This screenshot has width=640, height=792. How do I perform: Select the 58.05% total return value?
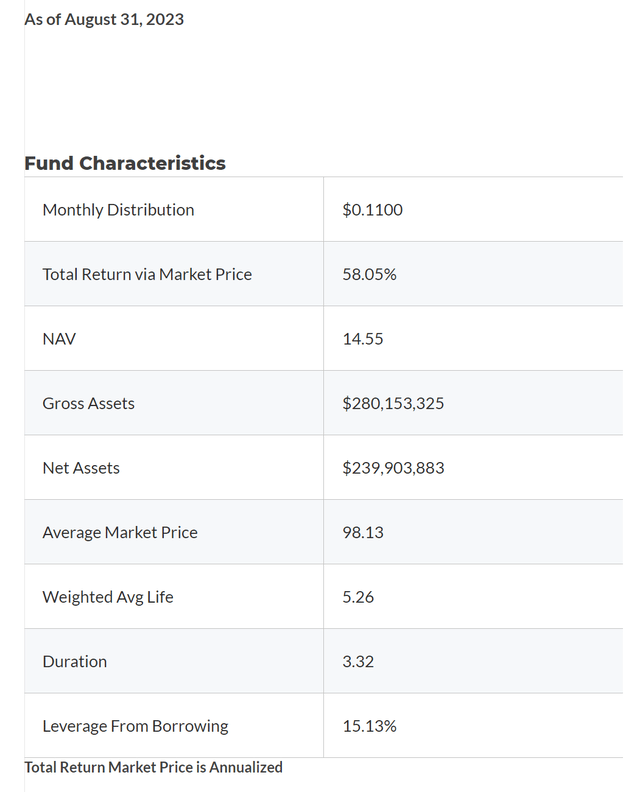pos(369,274)
